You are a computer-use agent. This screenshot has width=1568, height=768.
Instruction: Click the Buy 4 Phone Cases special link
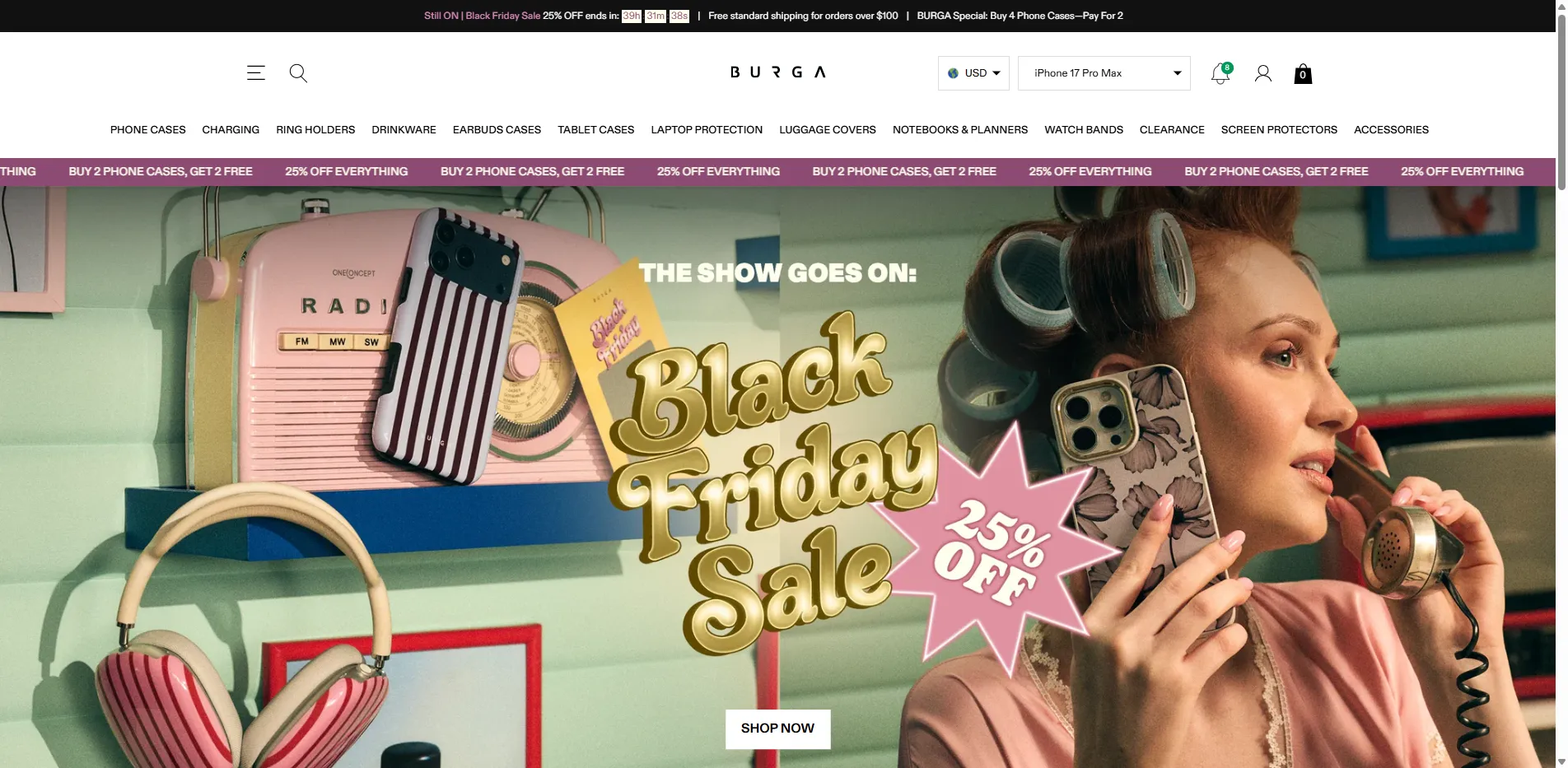click(x=1020, y=16)
